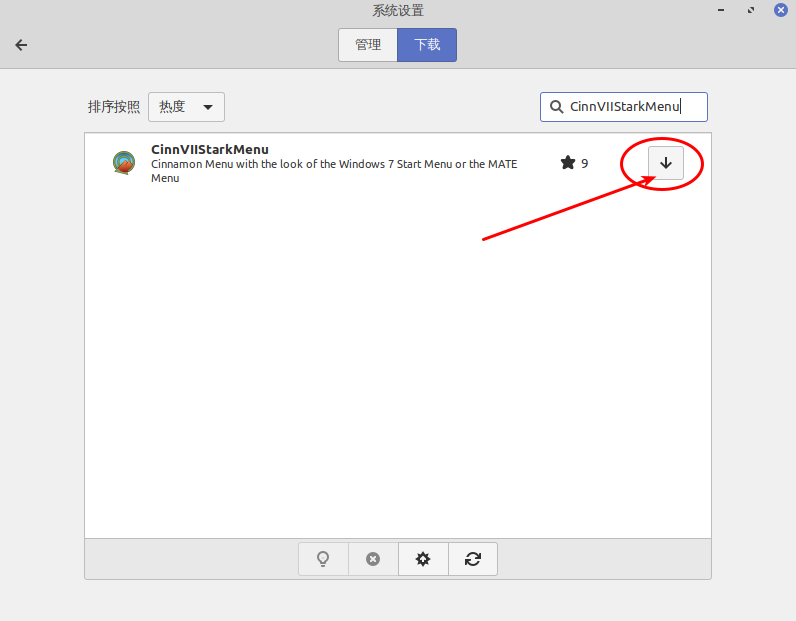The height and width of the screenshot is (621, 796).
Task: Click the search field containing CinnVIIStarkMenu
Action: 624,107
